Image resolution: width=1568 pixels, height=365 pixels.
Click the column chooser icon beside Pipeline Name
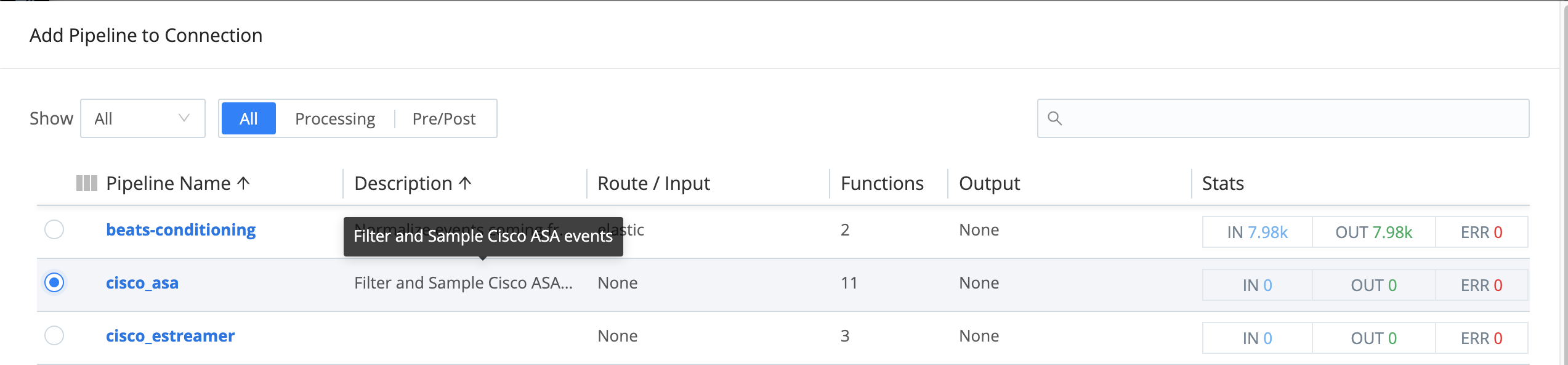point(87,183)
